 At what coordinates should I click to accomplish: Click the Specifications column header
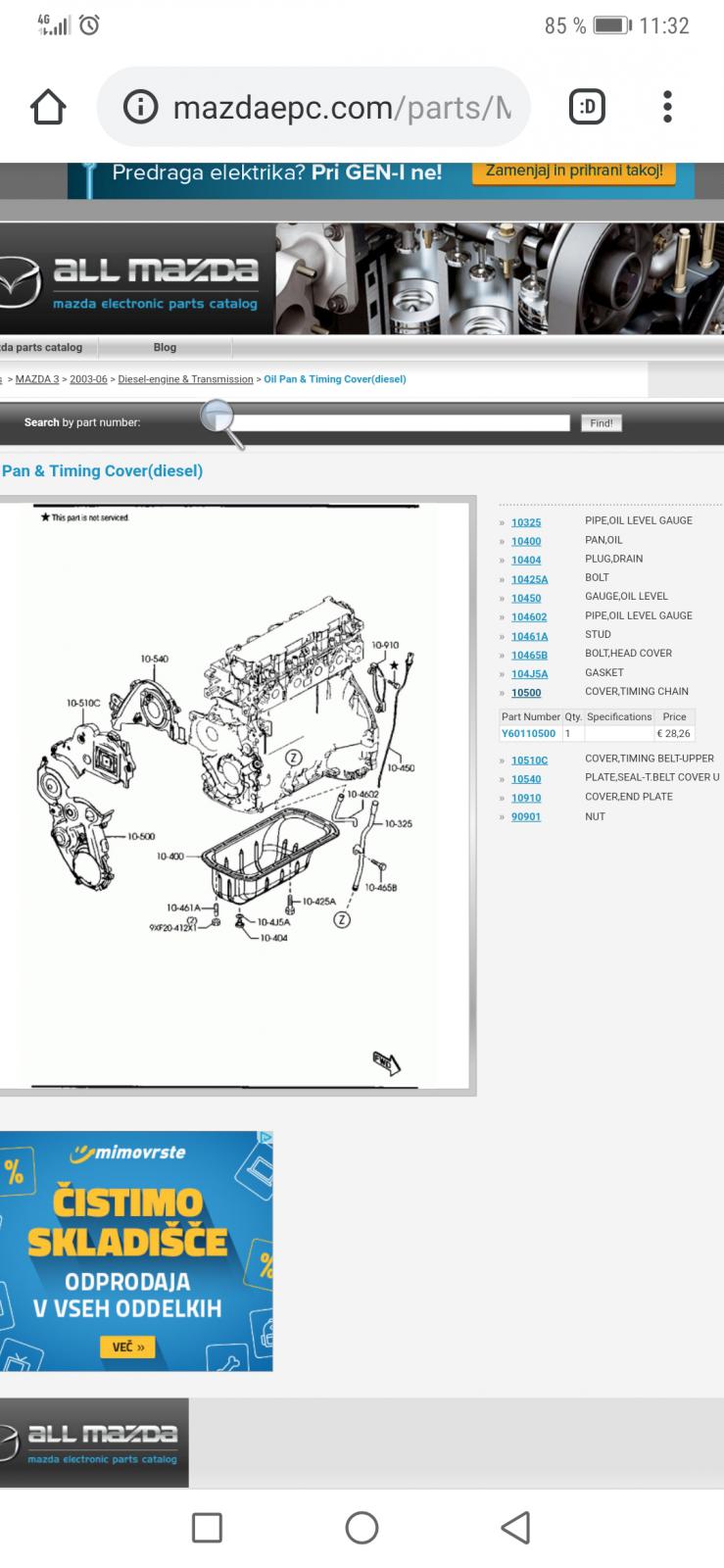click(619, 716)
